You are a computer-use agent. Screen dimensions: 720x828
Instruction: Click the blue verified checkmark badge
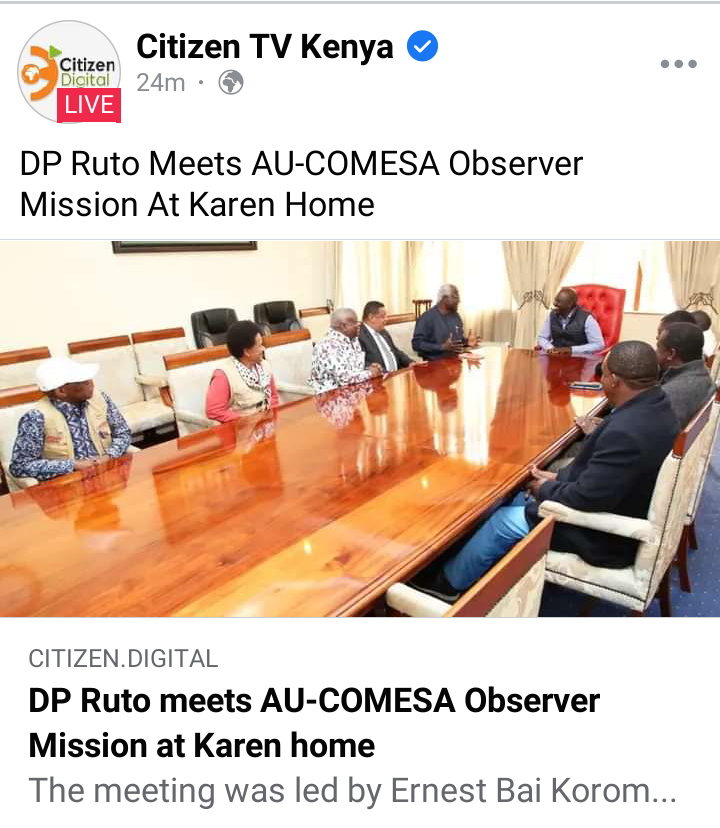tap(422, 46)
